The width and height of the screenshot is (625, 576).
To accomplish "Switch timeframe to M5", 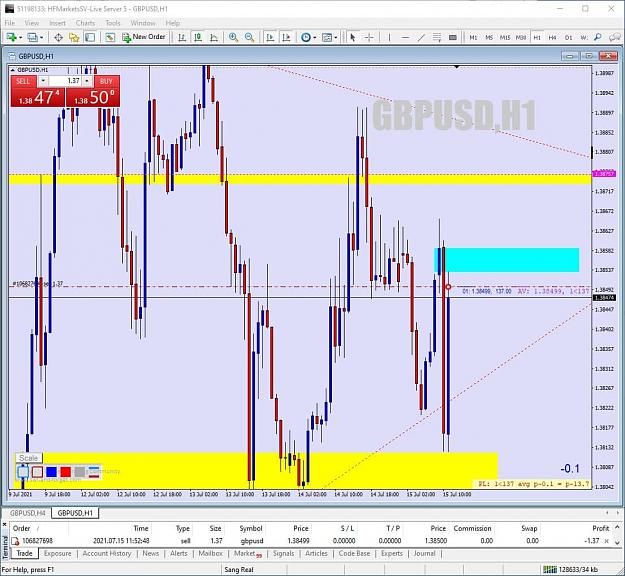I will (x=489, y=37).
